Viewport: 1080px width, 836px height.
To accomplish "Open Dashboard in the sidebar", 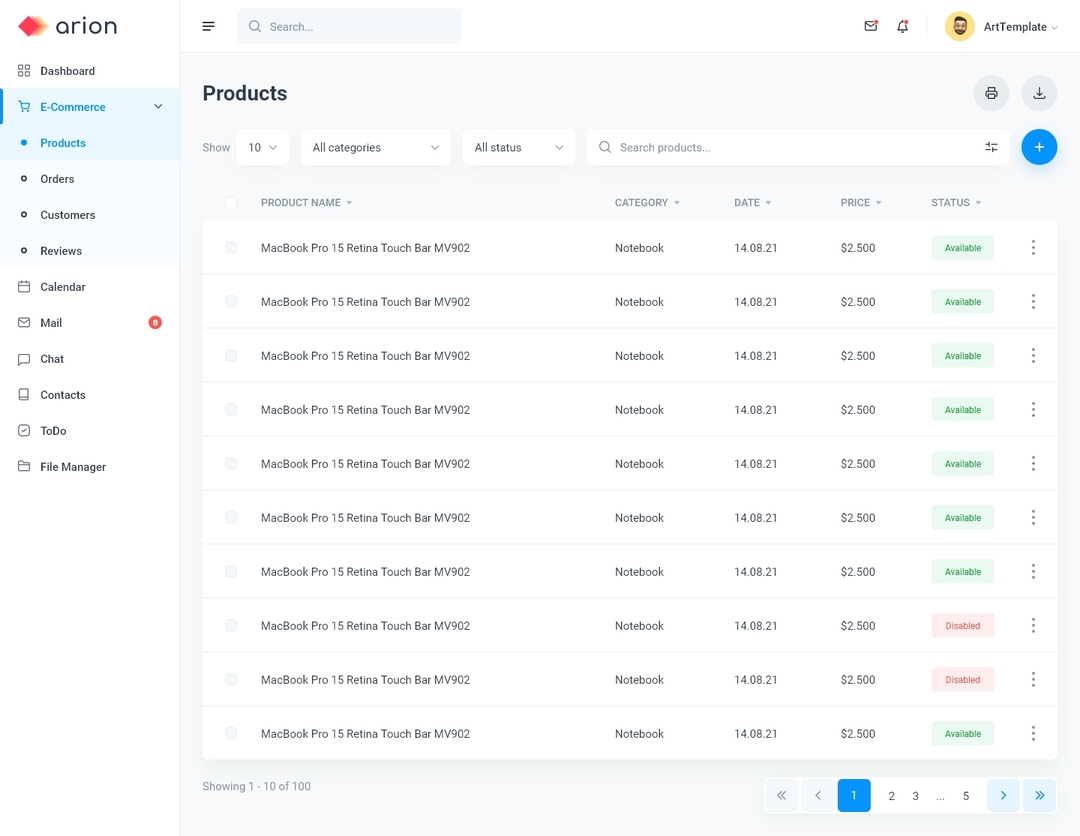I will click(90, 71).
